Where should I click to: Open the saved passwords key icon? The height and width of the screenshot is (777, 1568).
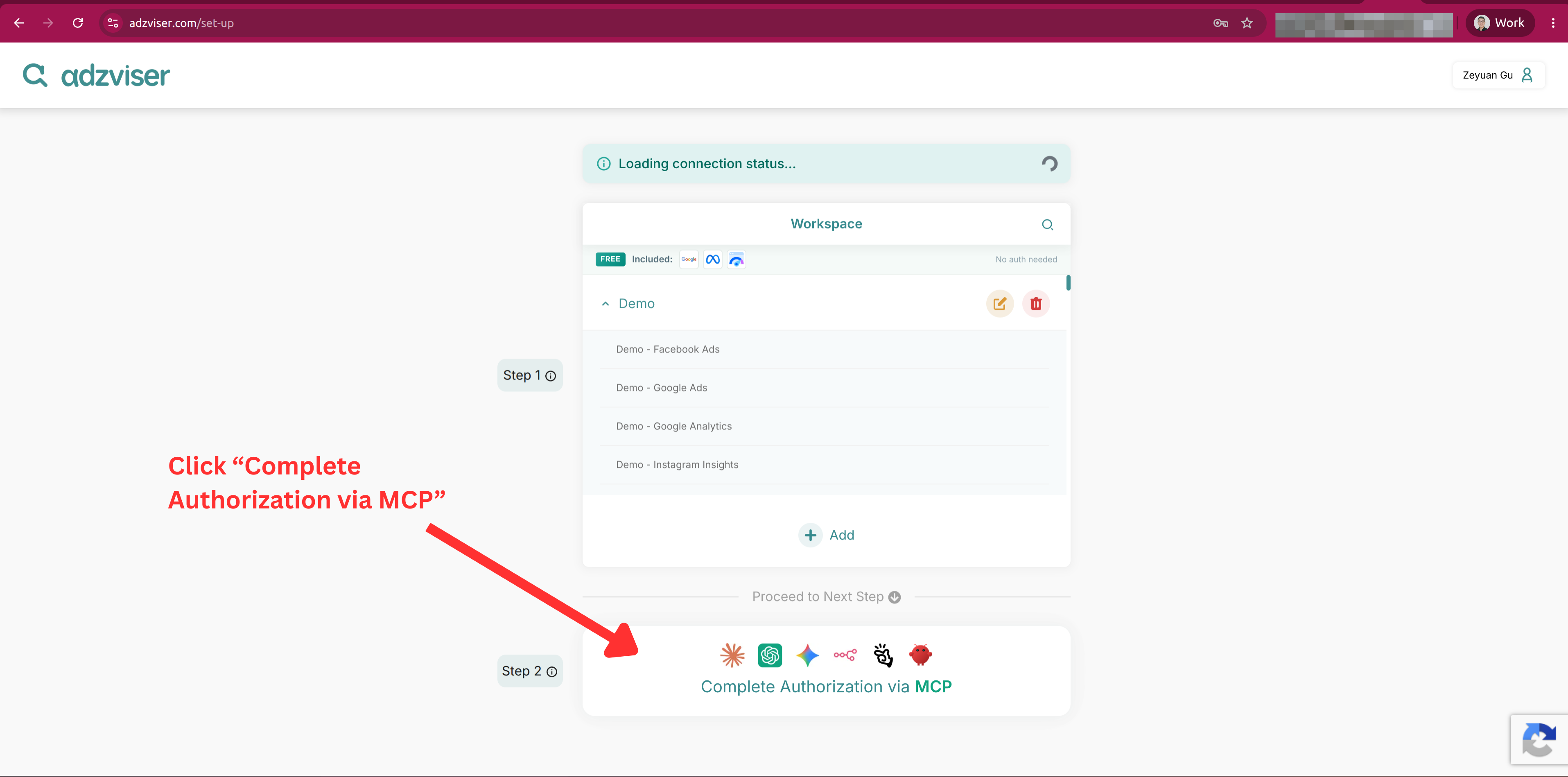1220,23
